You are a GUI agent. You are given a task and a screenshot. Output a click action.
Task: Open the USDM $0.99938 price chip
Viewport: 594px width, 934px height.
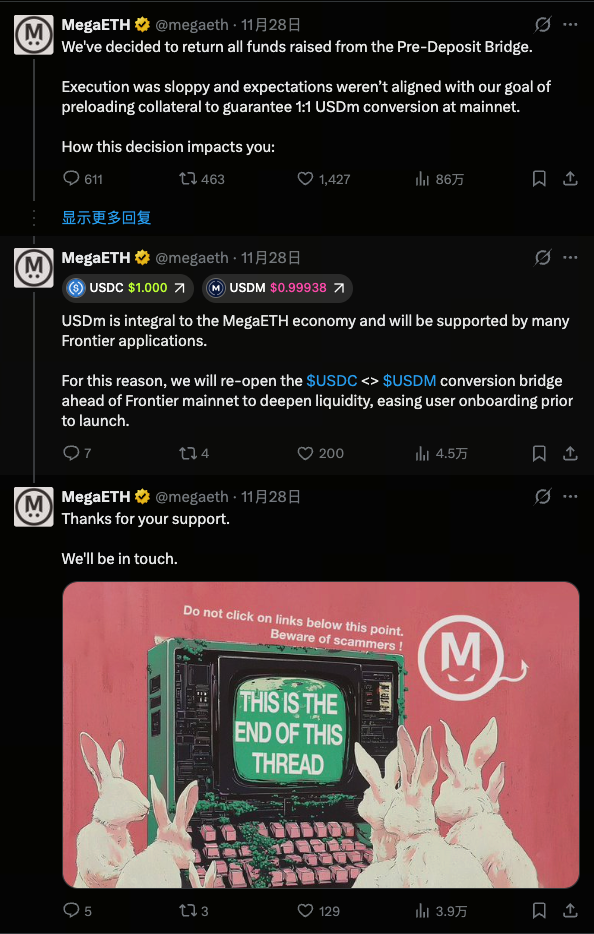(x=277, y=288)
